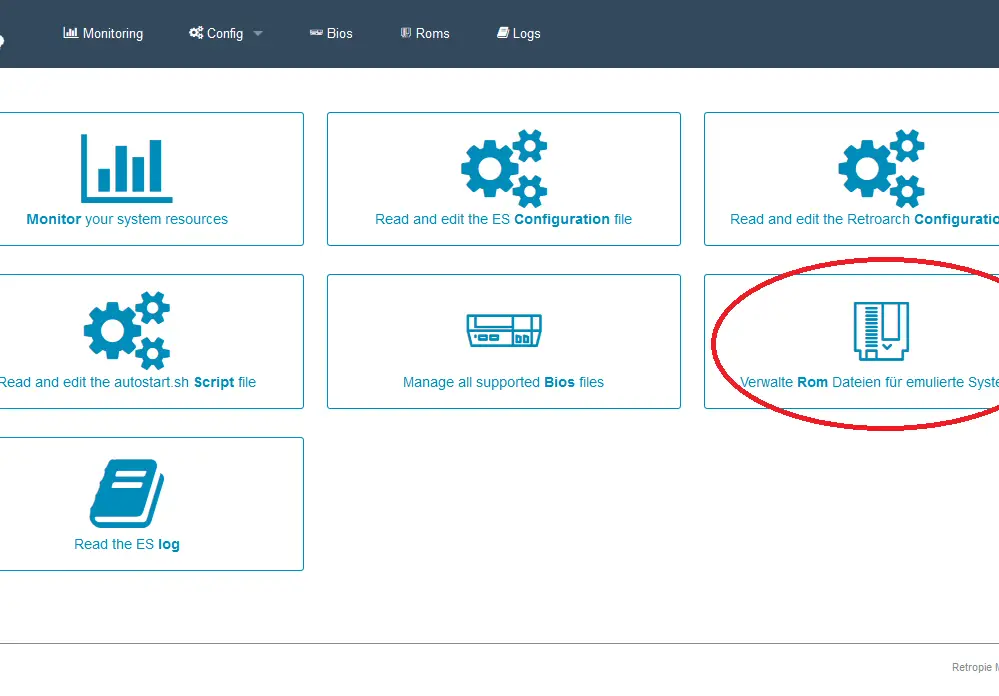This screenshot has width=999, height=696.
Task: Click the gears icon for autostart.sh Script
Action: (127, 331)
